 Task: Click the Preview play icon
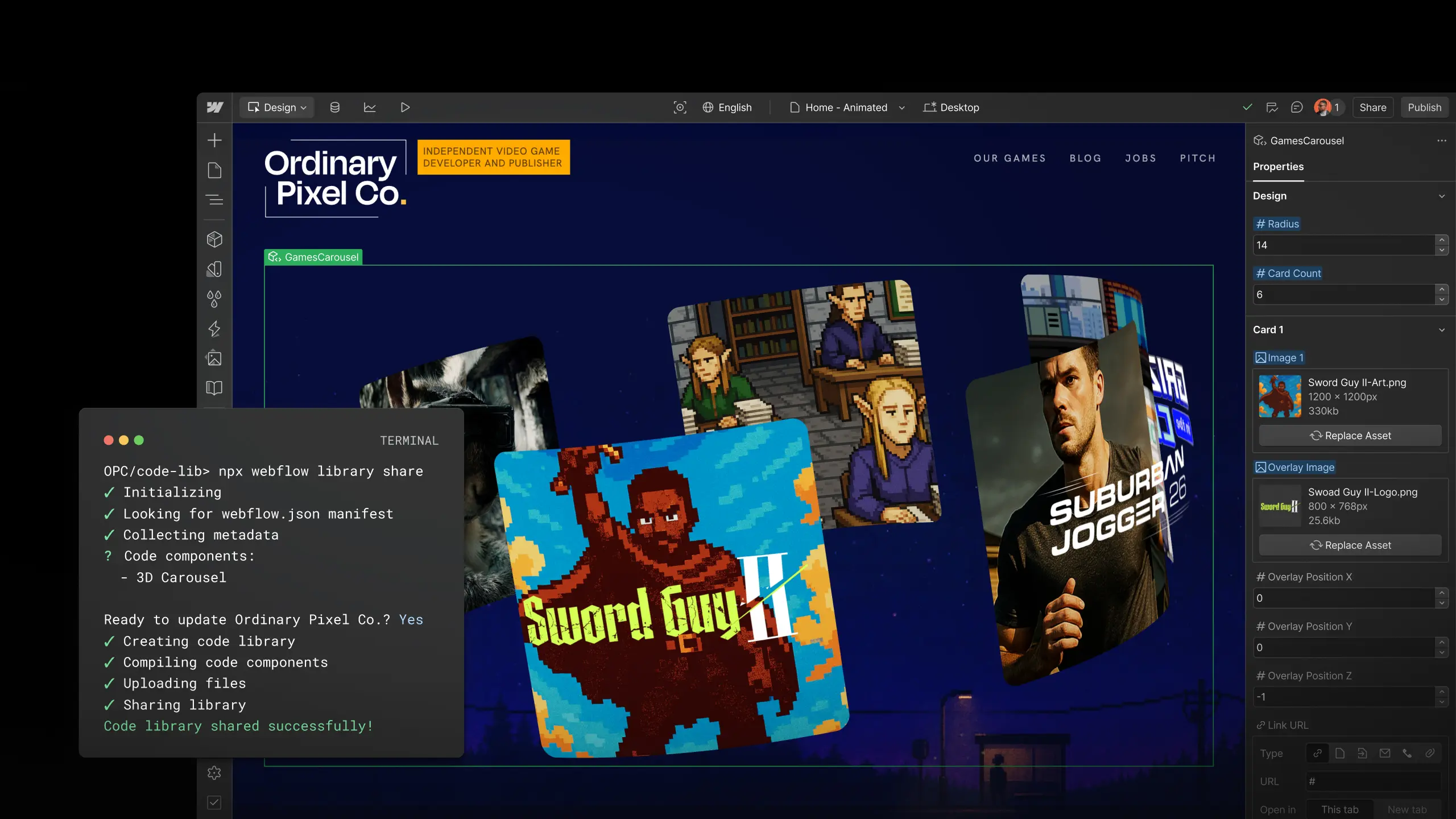tap(405, 107)
